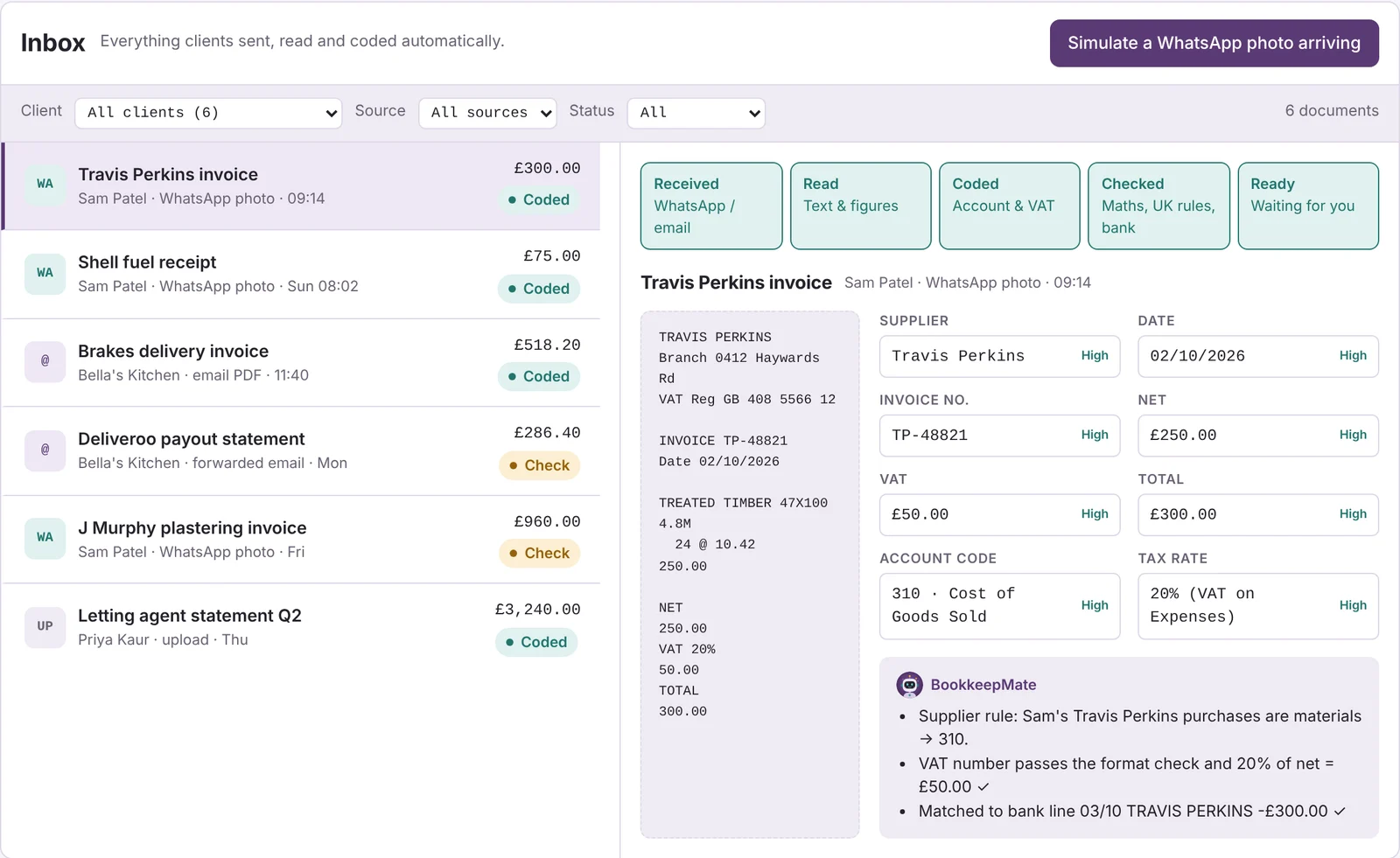
Task: Simulate a WhatsApp photo arriving
Action: coord(1214,43)
